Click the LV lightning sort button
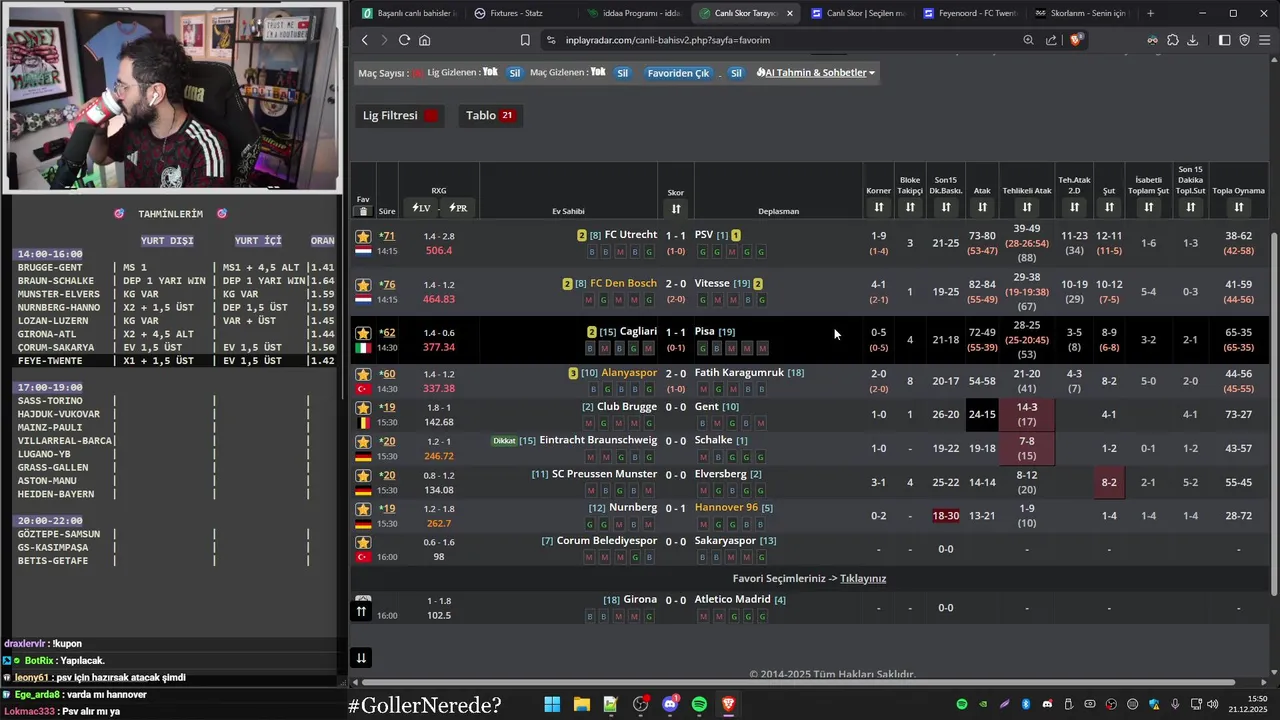1280x720 pixels. click(x=421, y=208)
